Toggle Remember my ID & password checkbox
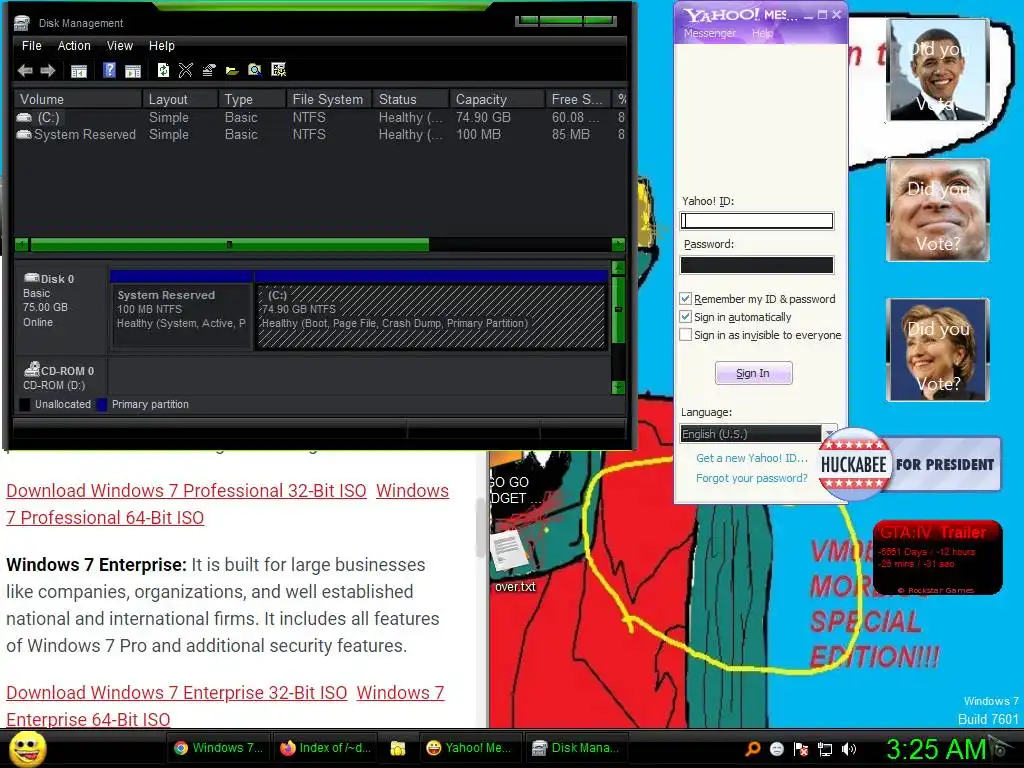The image size is (1024, 768). coord(685,298)
